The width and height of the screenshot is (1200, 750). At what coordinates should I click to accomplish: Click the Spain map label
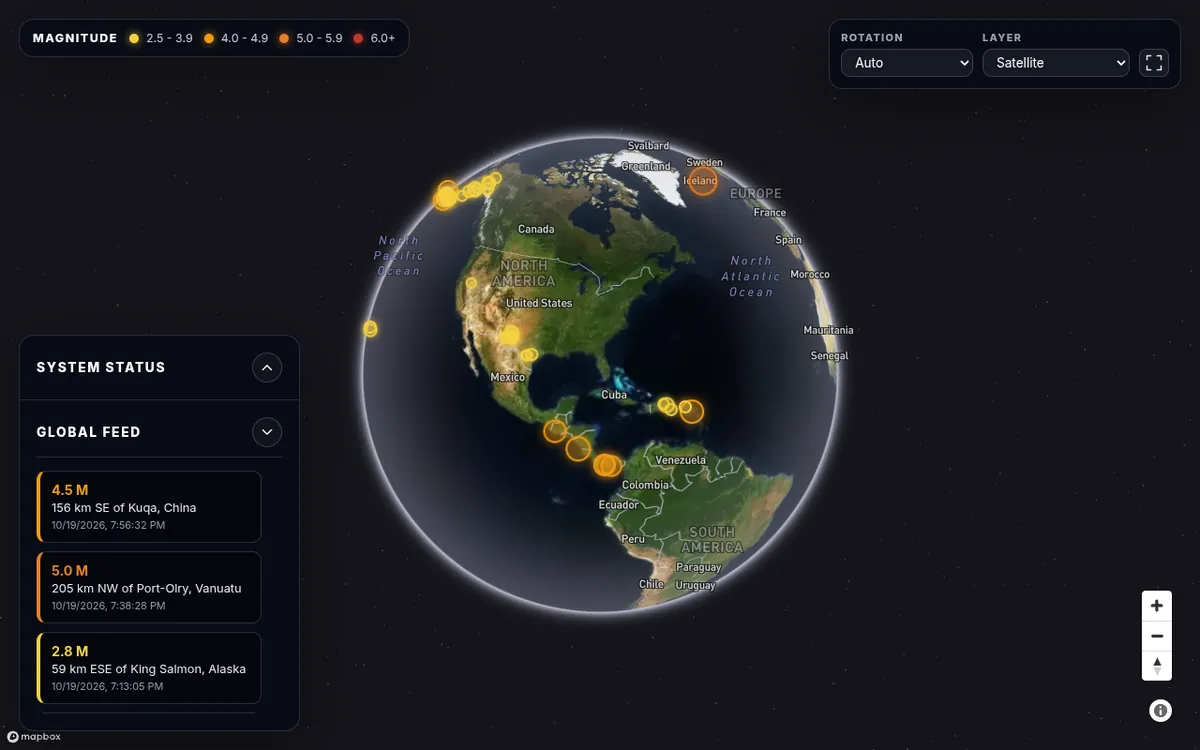788,240
